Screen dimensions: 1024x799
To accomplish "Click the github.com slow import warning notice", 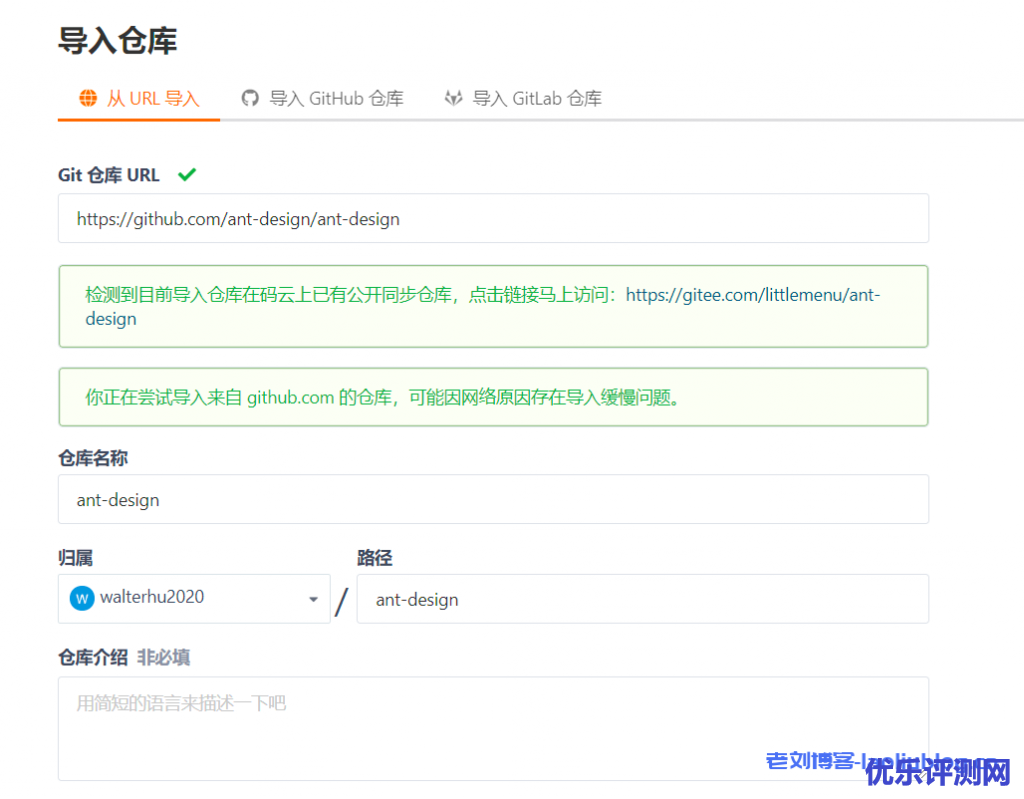I will (493, 397).
